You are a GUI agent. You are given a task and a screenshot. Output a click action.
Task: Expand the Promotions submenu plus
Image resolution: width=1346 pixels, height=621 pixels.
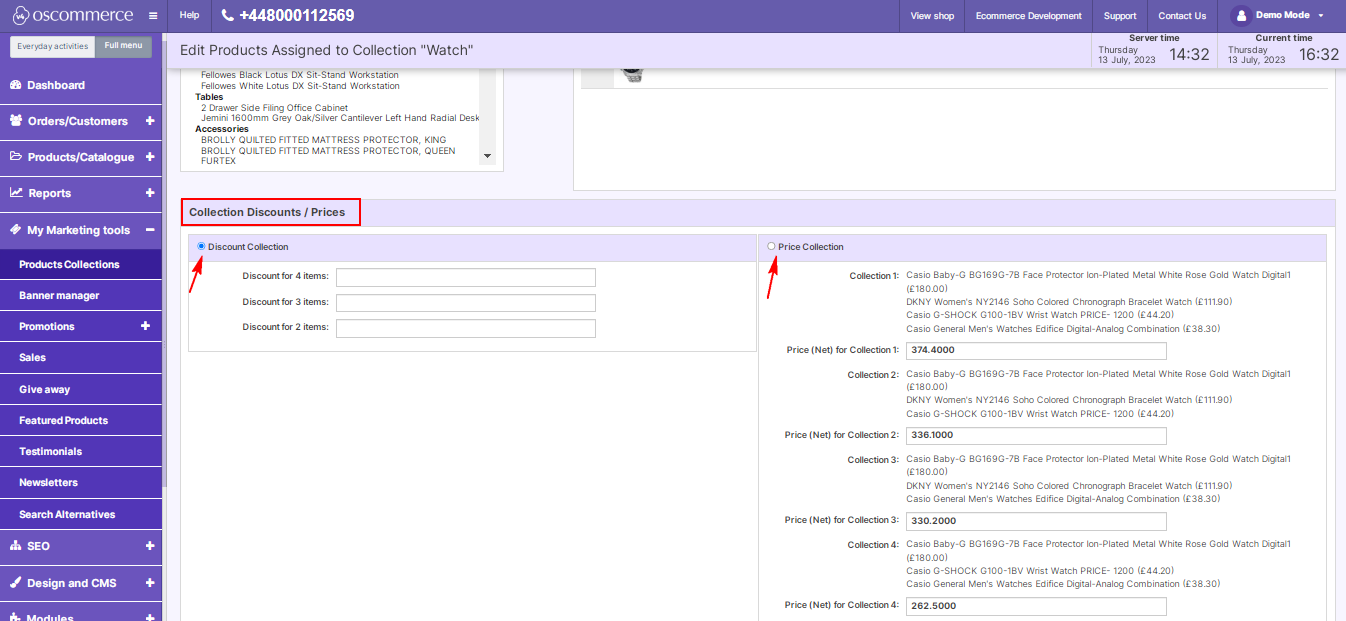pyautogui.click(x=145, y=326)
